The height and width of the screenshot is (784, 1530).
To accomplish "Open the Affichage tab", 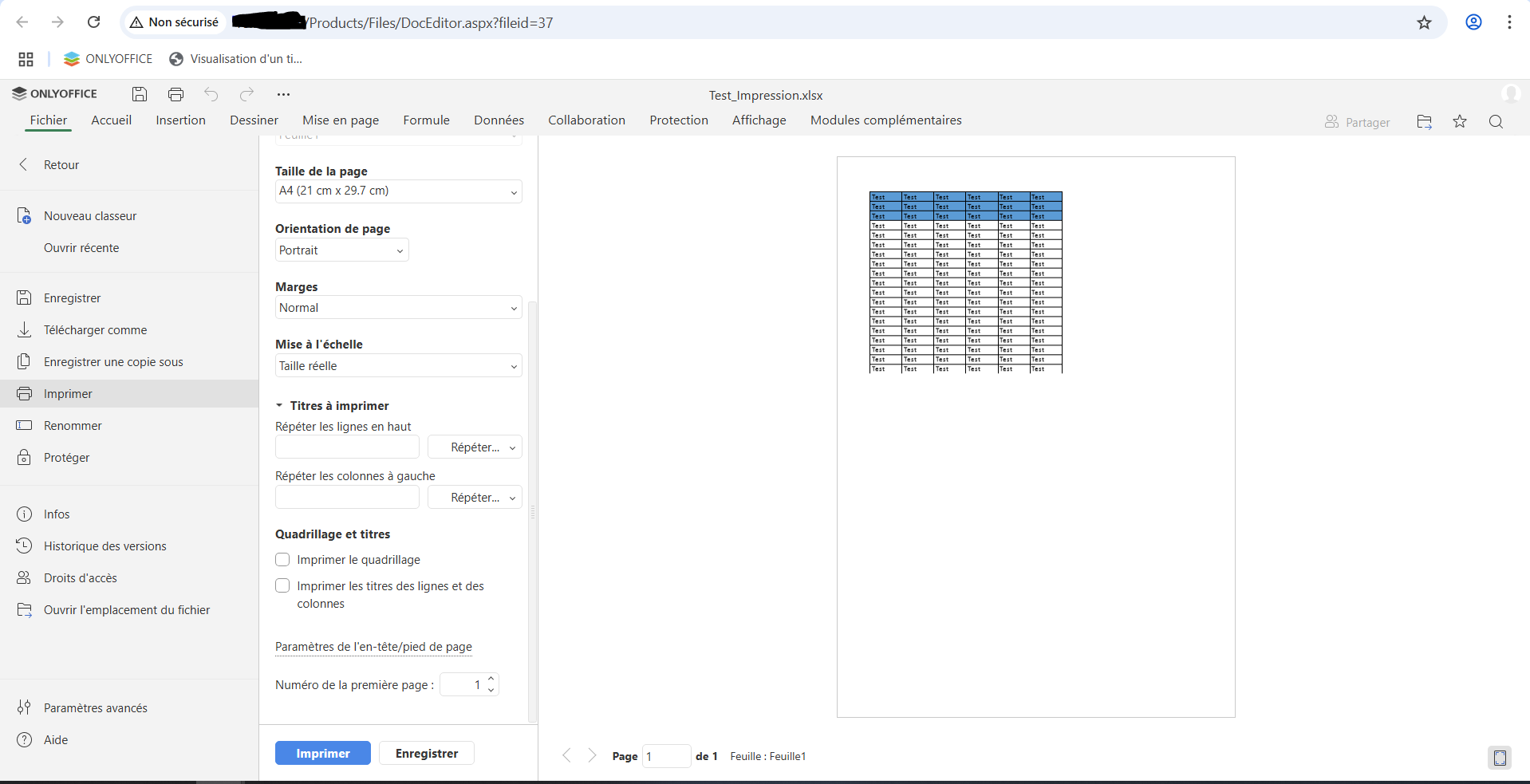I will click(759, 120).
